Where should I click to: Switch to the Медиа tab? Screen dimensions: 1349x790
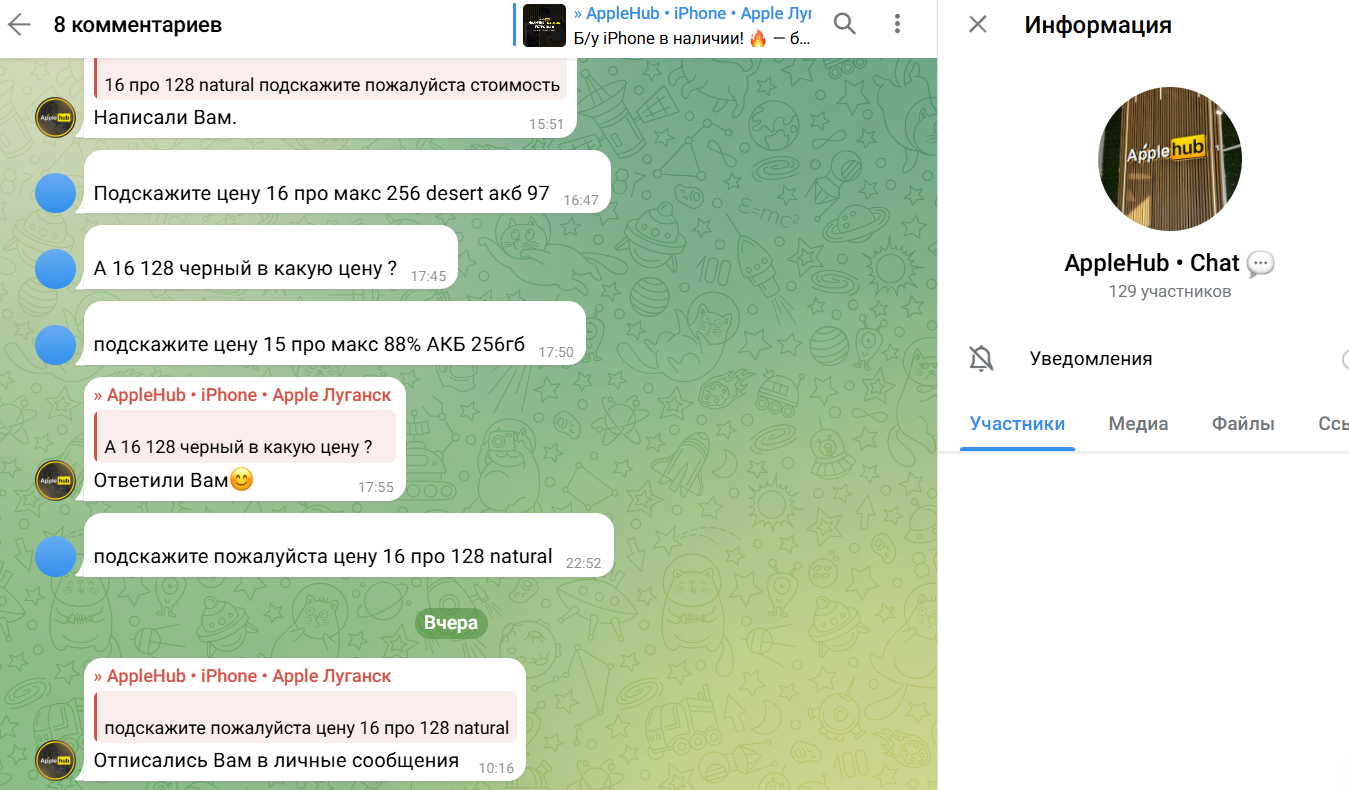pyautogui.click(x=1138, y=424)
